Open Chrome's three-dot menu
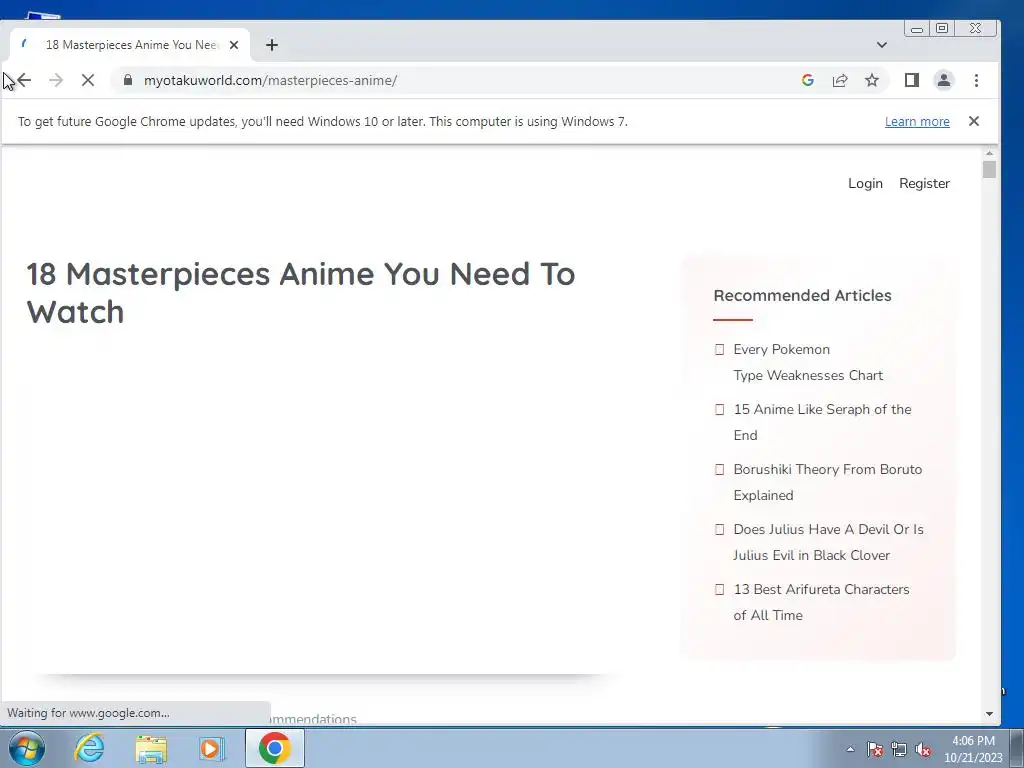The image size is (1024, 768). (x=976, y=80)
